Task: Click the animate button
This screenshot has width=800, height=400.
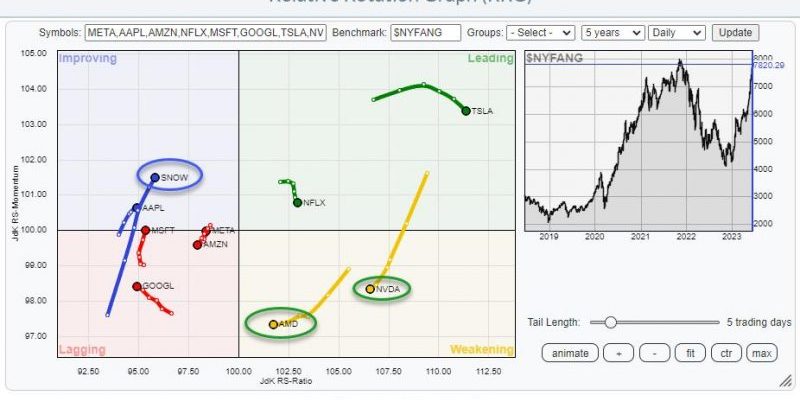Action: point(569,353)
